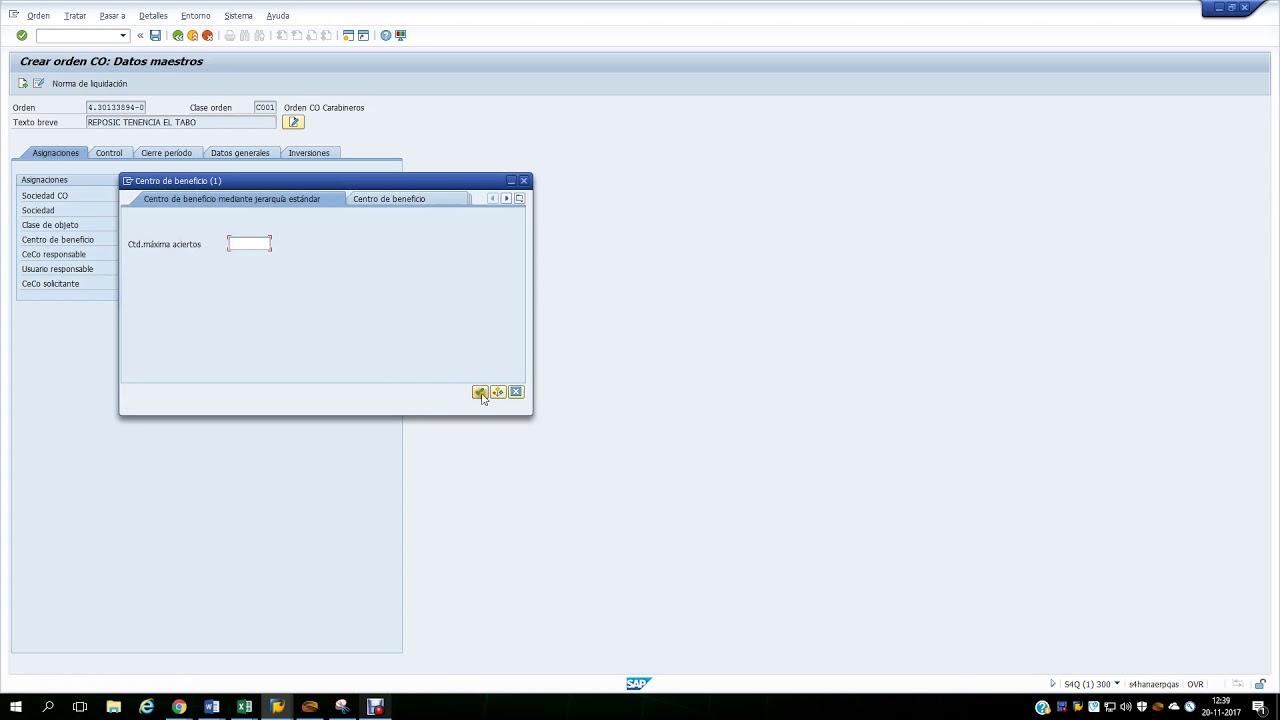
Task: Open the Cierre período tab
Action: 166,153
